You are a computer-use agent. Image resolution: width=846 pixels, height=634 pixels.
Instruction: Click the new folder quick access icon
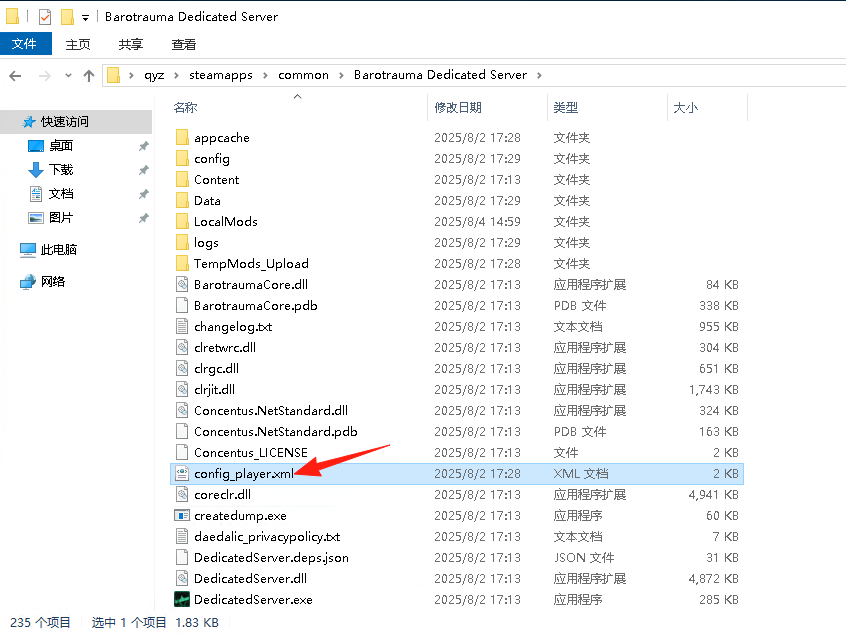point(67,17)
